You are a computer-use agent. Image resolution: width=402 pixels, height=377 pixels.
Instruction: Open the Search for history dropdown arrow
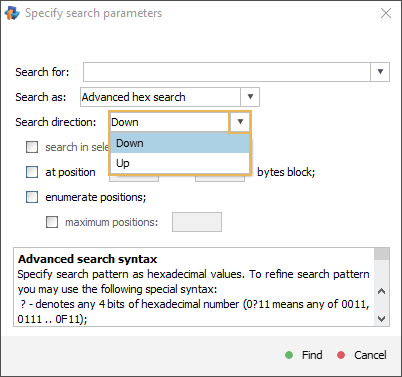(380, 72)
